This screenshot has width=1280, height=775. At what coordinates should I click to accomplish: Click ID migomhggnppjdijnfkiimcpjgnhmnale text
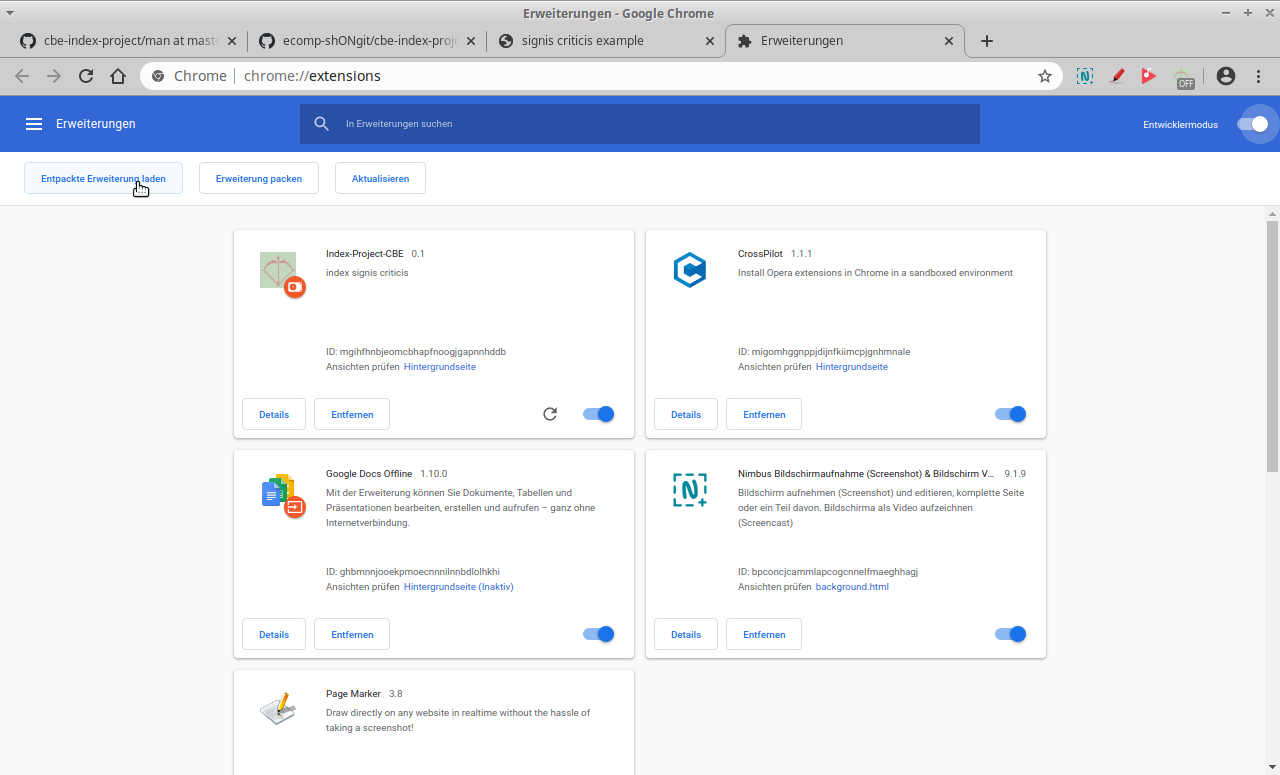(824, 352)
